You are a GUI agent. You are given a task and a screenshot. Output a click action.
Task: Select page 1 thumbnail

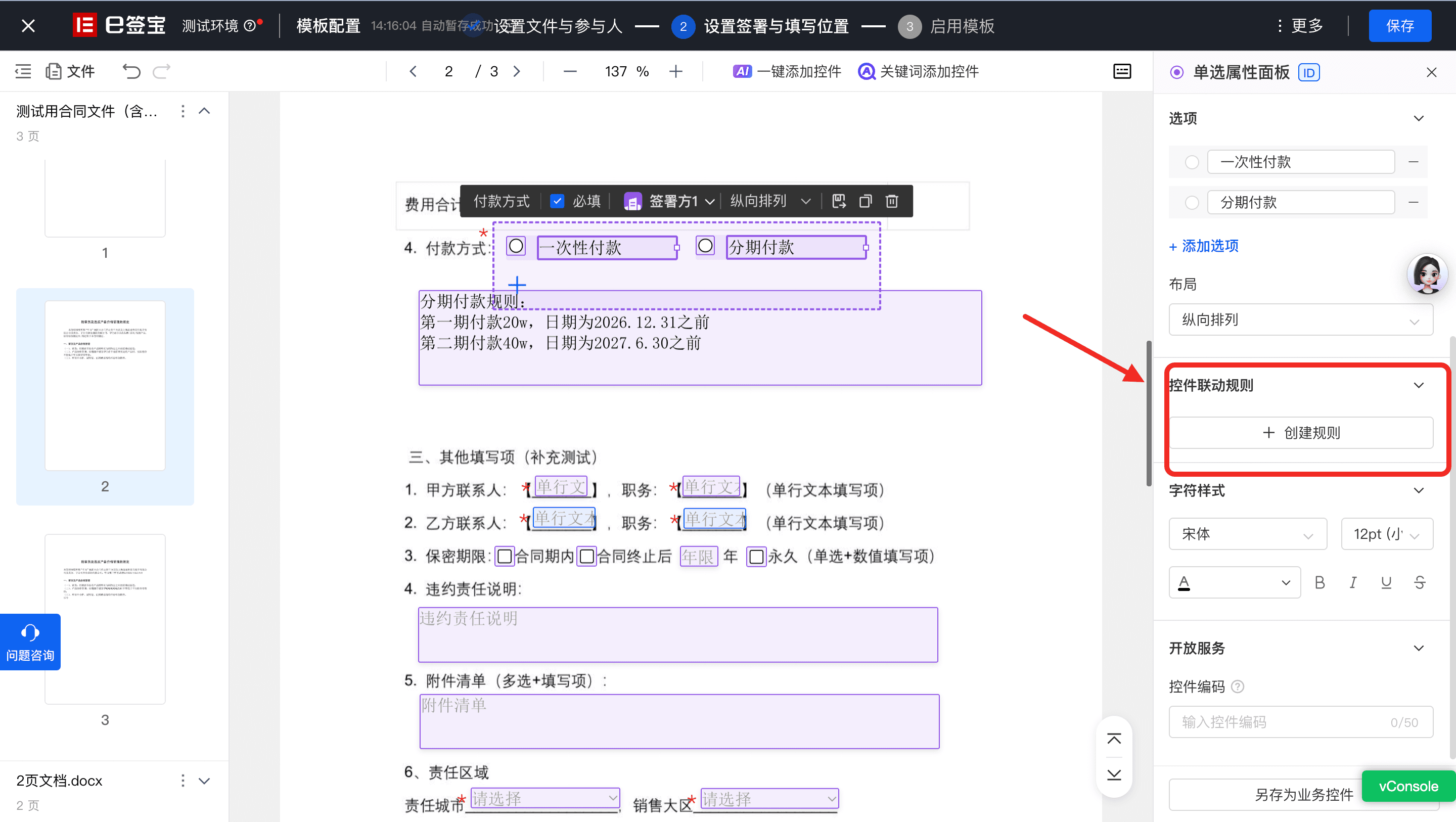105,198
